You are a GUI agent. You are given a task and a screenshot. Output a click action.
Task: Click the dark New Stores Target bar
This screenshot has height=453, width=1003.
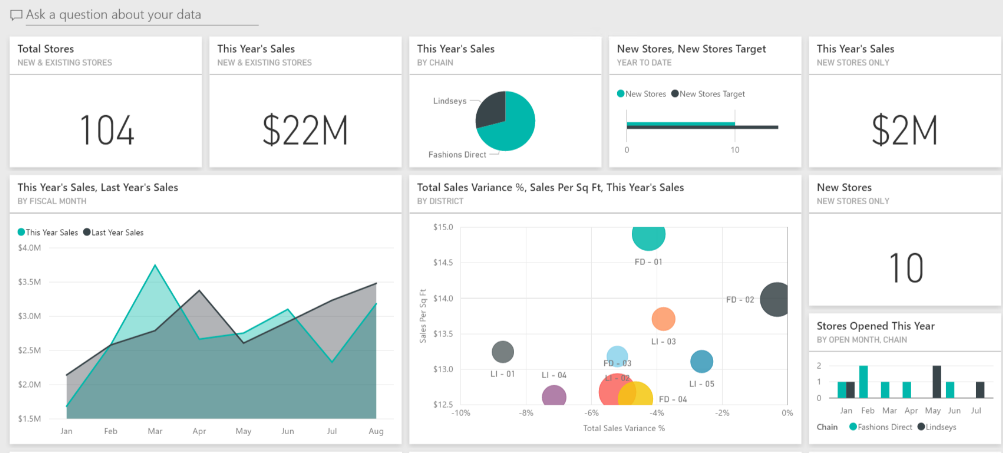702,127
